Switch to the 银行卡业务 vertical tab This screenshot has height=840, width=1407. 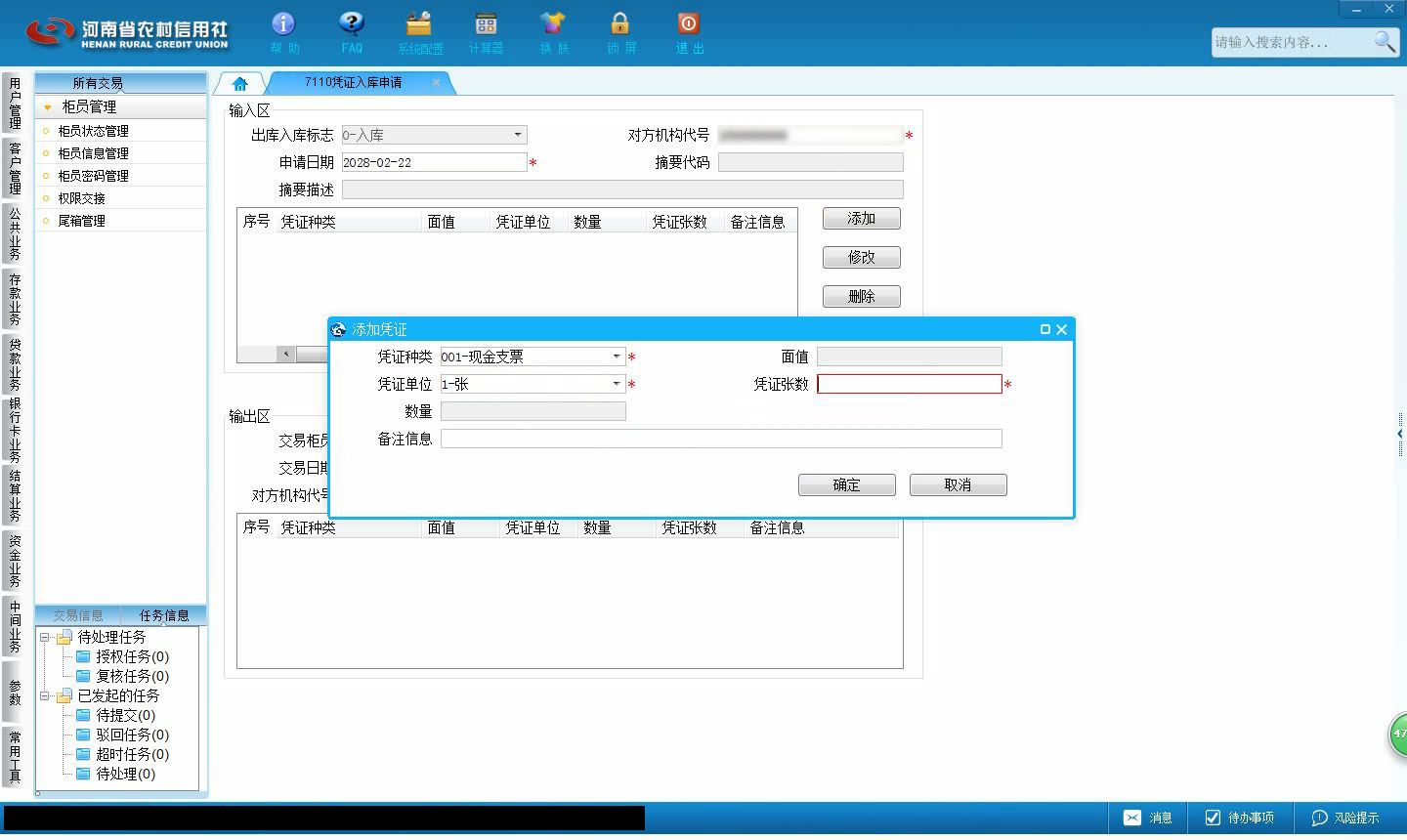[15, 430]
